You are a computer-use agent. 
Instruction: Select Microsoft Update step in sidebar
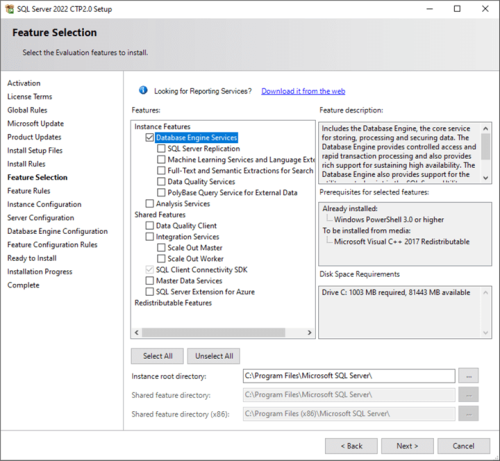point(35,123)
